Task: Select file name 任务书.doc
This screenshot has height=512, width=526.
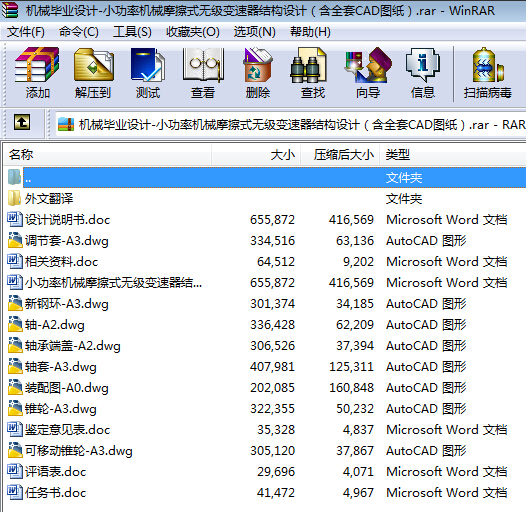Action: [x=55, y=493]
